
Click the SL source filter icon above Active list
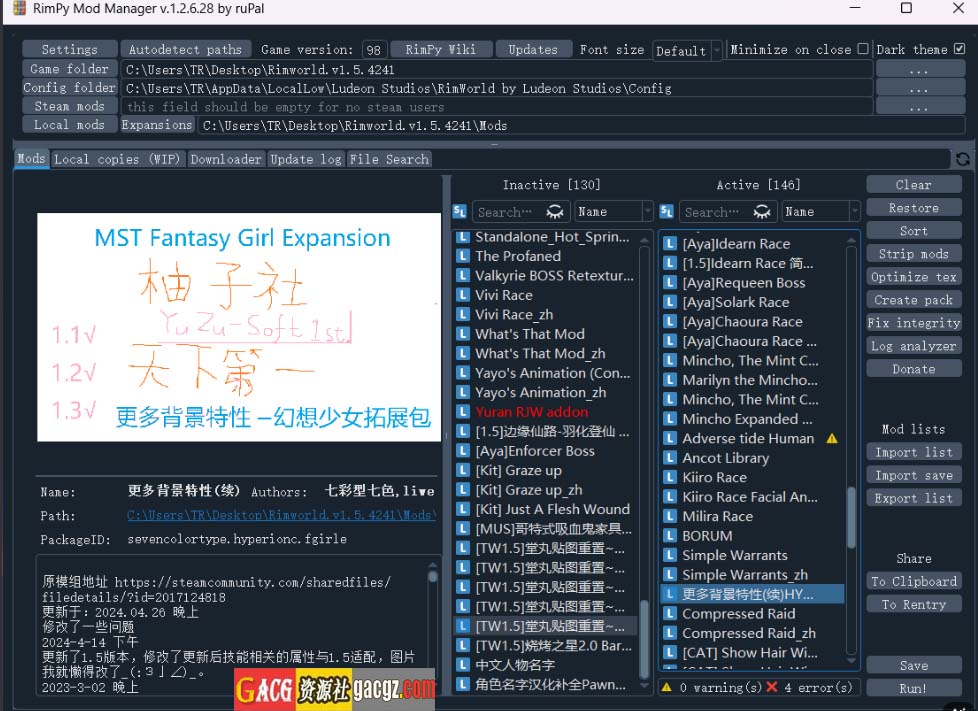click(x=666, y=211)
